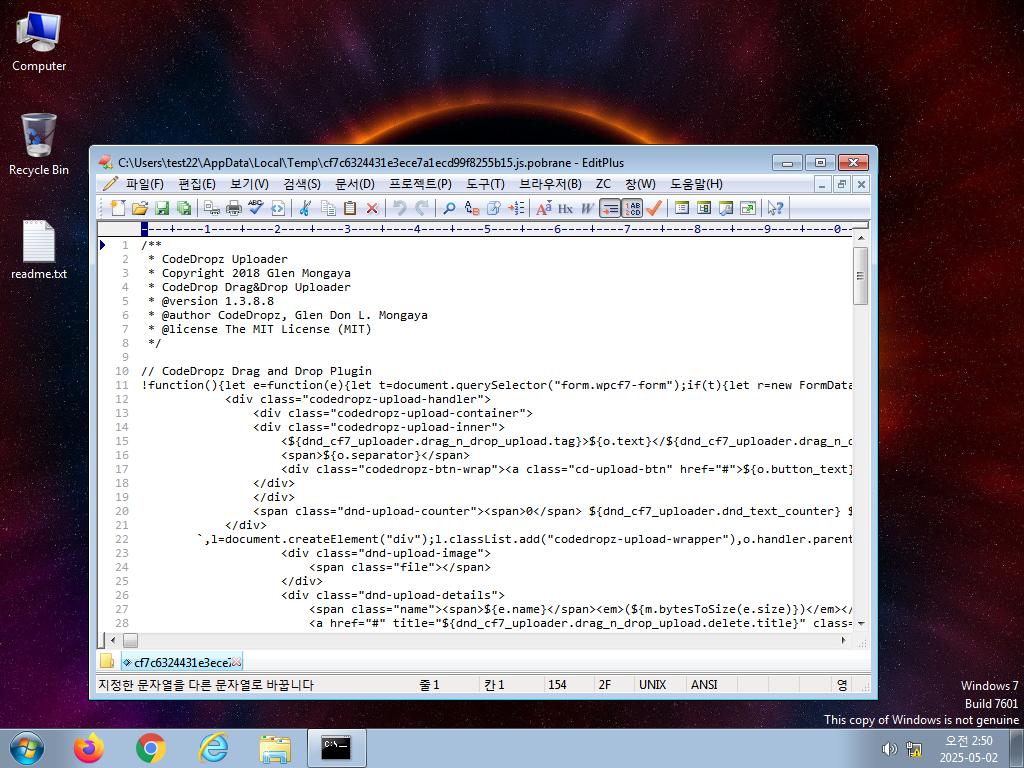Image resolution: width=1024 pixels, height=768 pixels.
Task: Open the 편집(E) menu
Action: pos(197,184)
